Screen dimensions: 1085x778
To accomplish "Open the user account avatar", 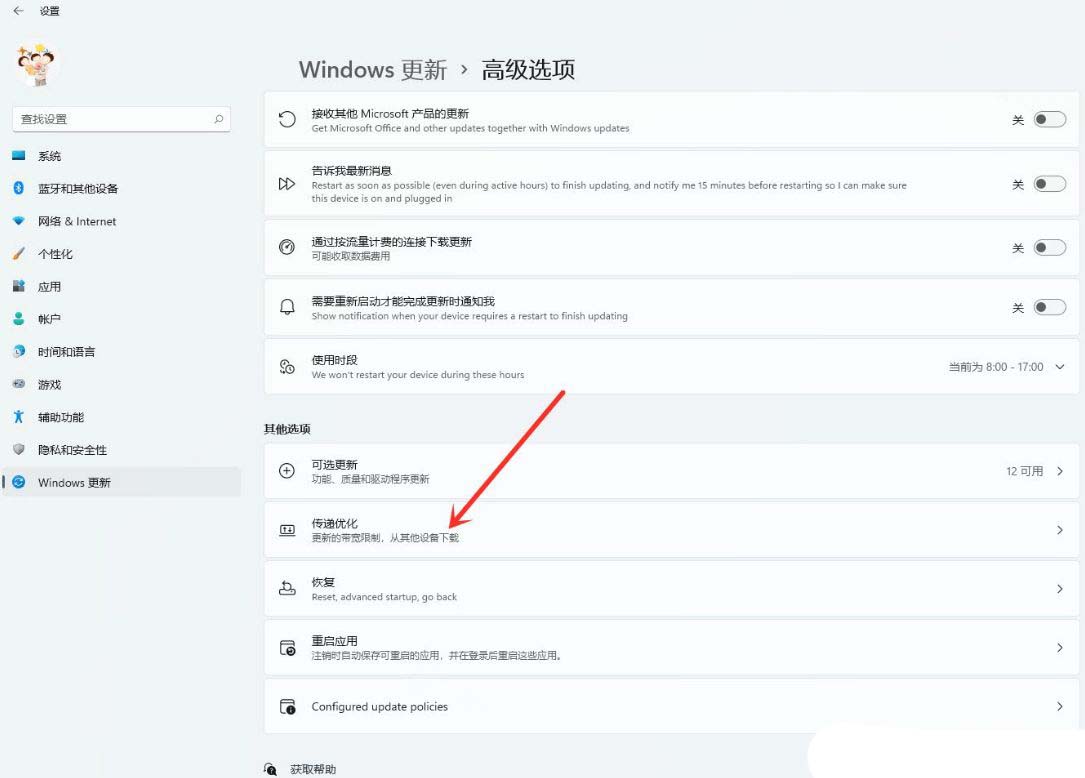I will (x=36, y=64).
